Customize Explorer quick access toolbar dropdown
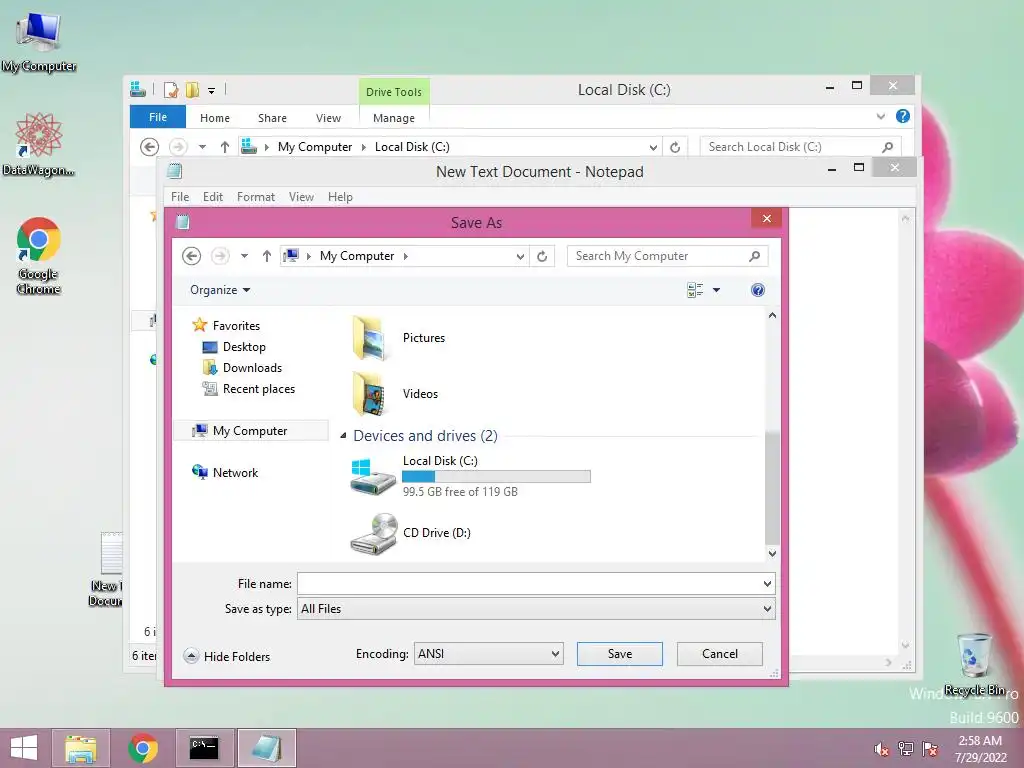Image resolution: width=1024 pixels, height=768 pixels. pos(212,90)
